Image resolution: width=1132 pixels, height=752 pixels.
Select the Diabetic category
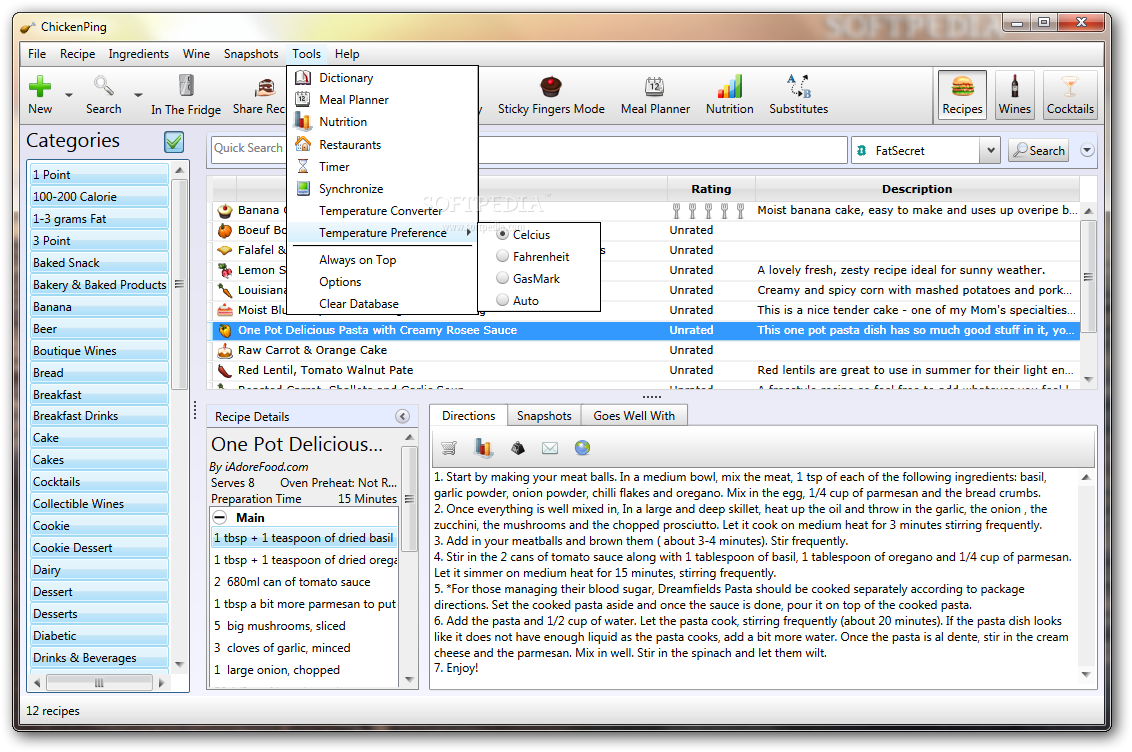point(100,636)
